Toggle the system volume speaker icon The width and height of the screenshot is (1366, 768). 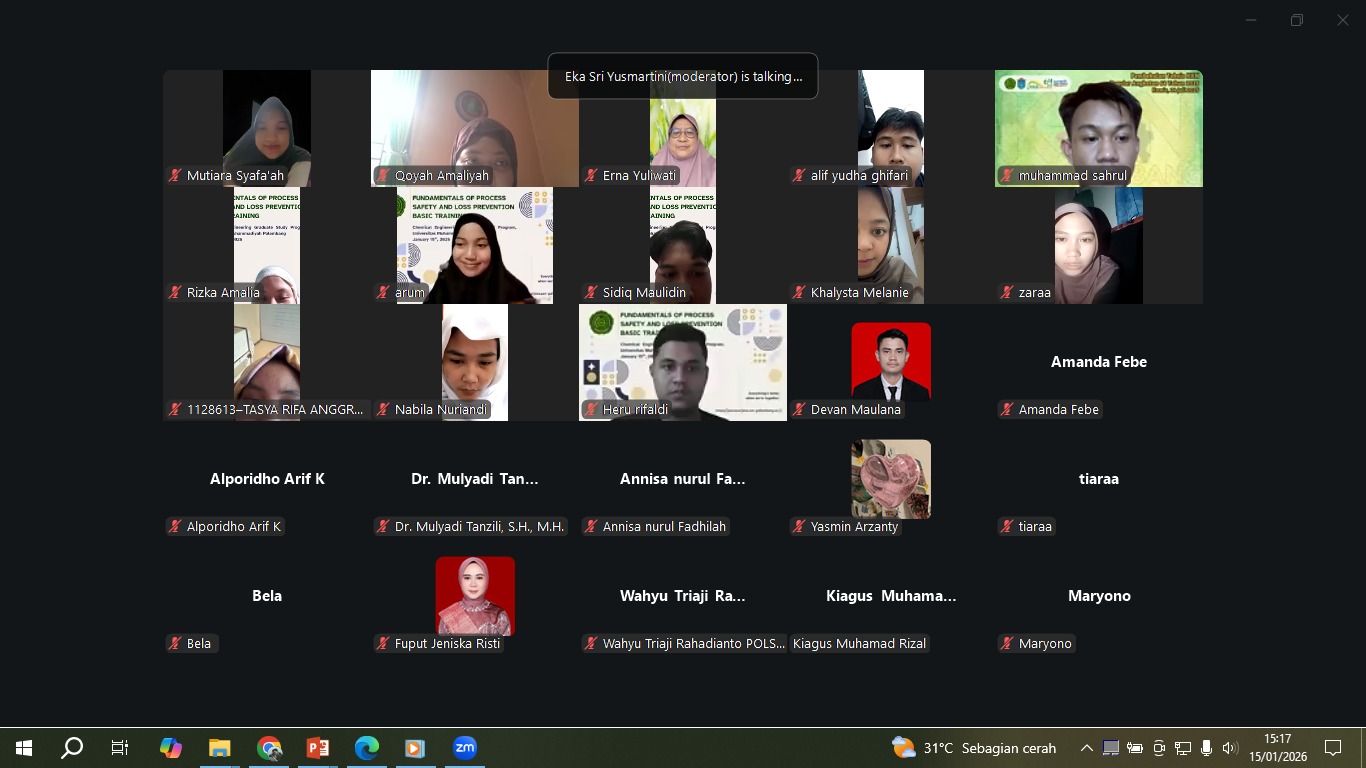[x=1230, y=748]
